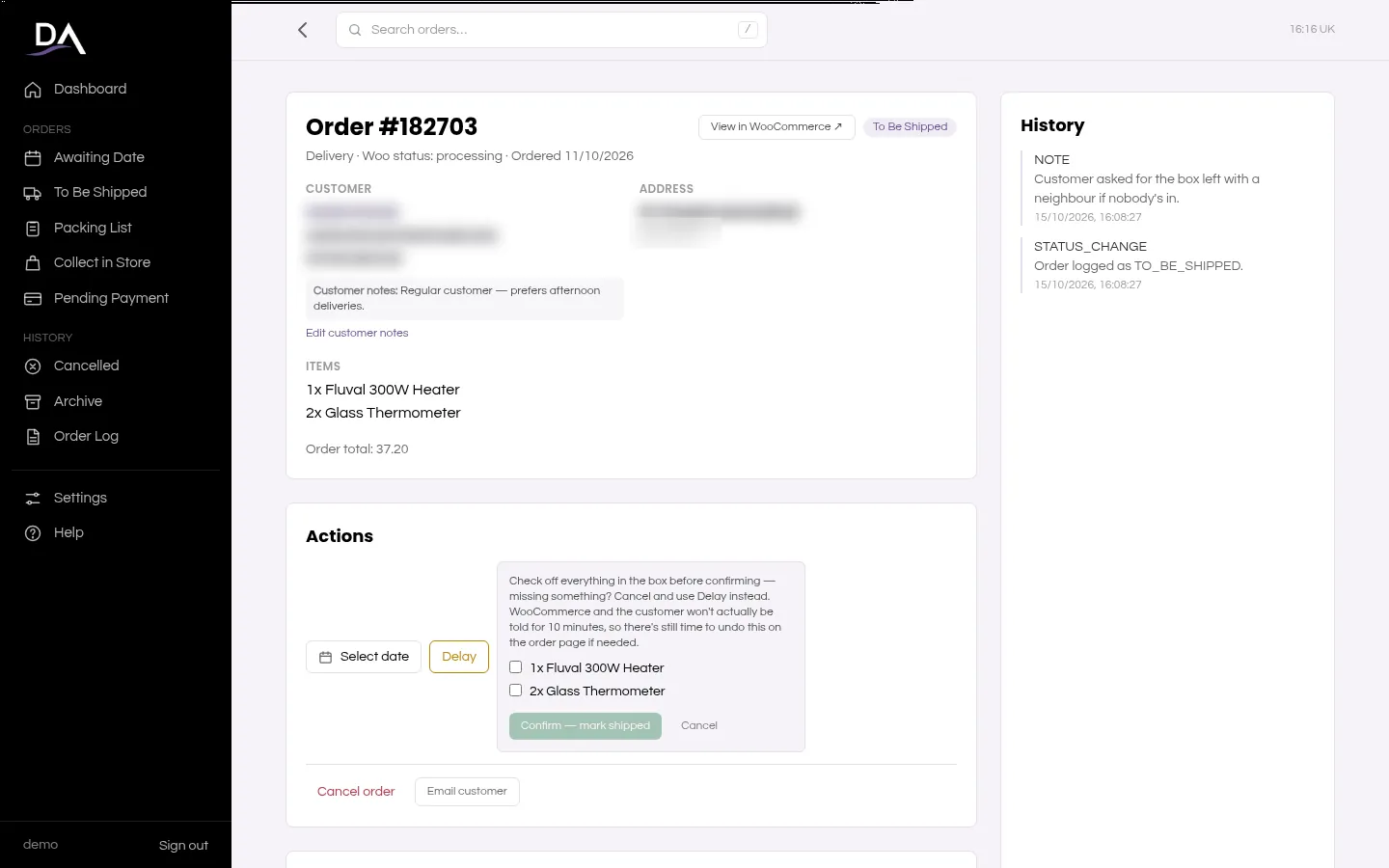Screen dimensions: 1389x868
Task: Go back using the left chevron arrow
Action: 303,30
